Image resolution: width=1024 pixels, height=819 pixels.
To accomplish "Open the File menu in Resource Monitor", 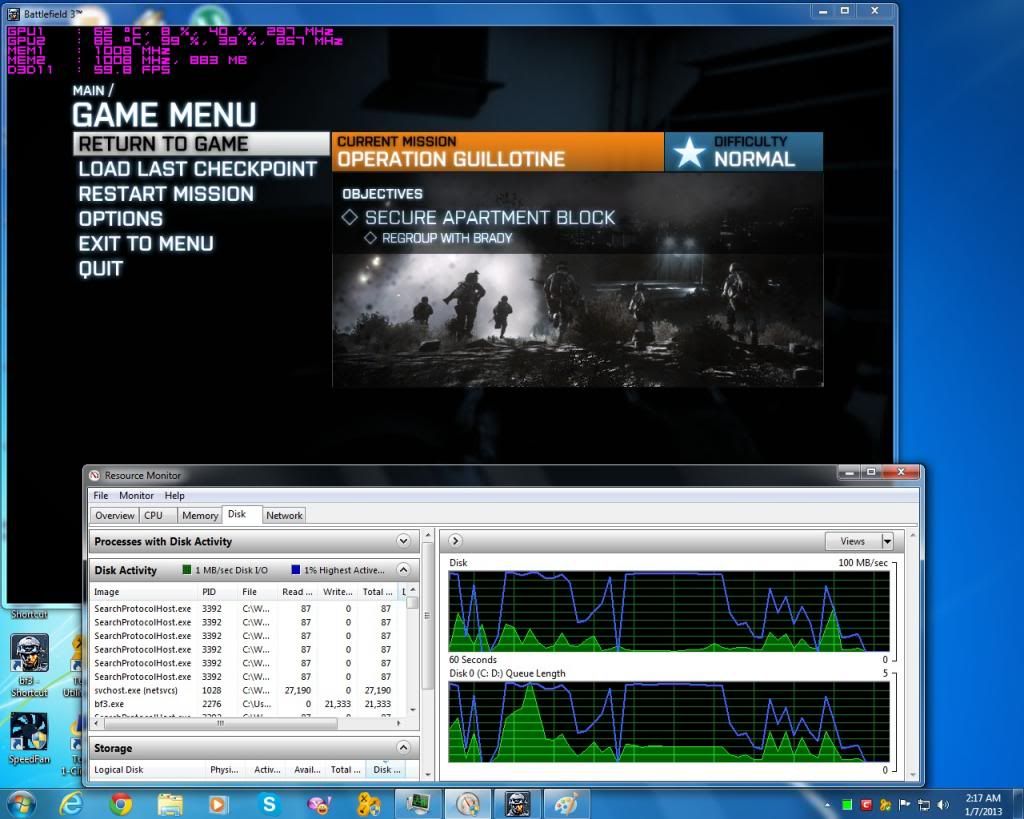I will [101, 496].
